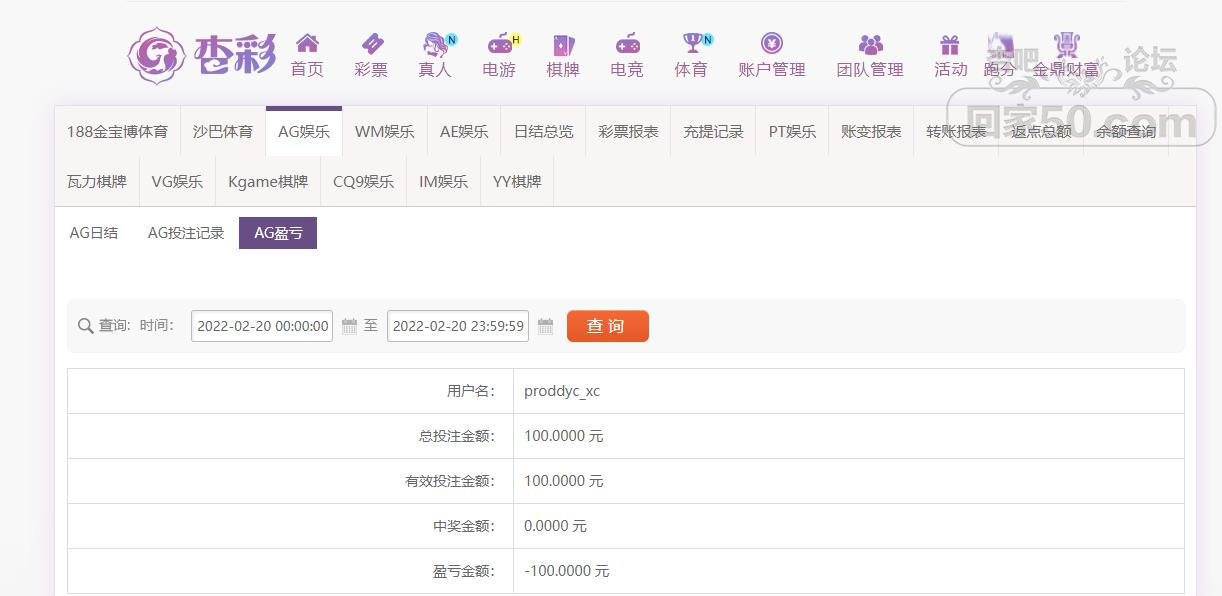Switch to the 沙巴体育 tab
This screenshot has height=596, width=1222.
click(223, 131)
